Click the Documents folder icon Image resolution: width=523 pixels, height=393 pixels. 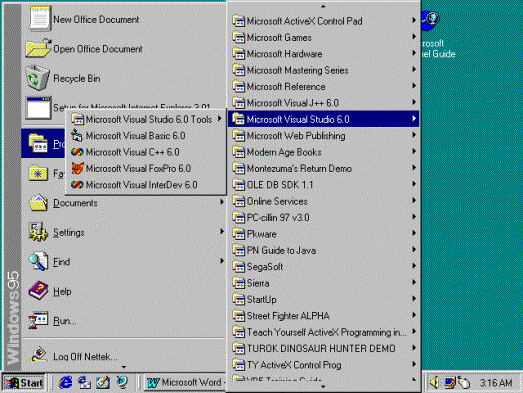click(38, 203)
